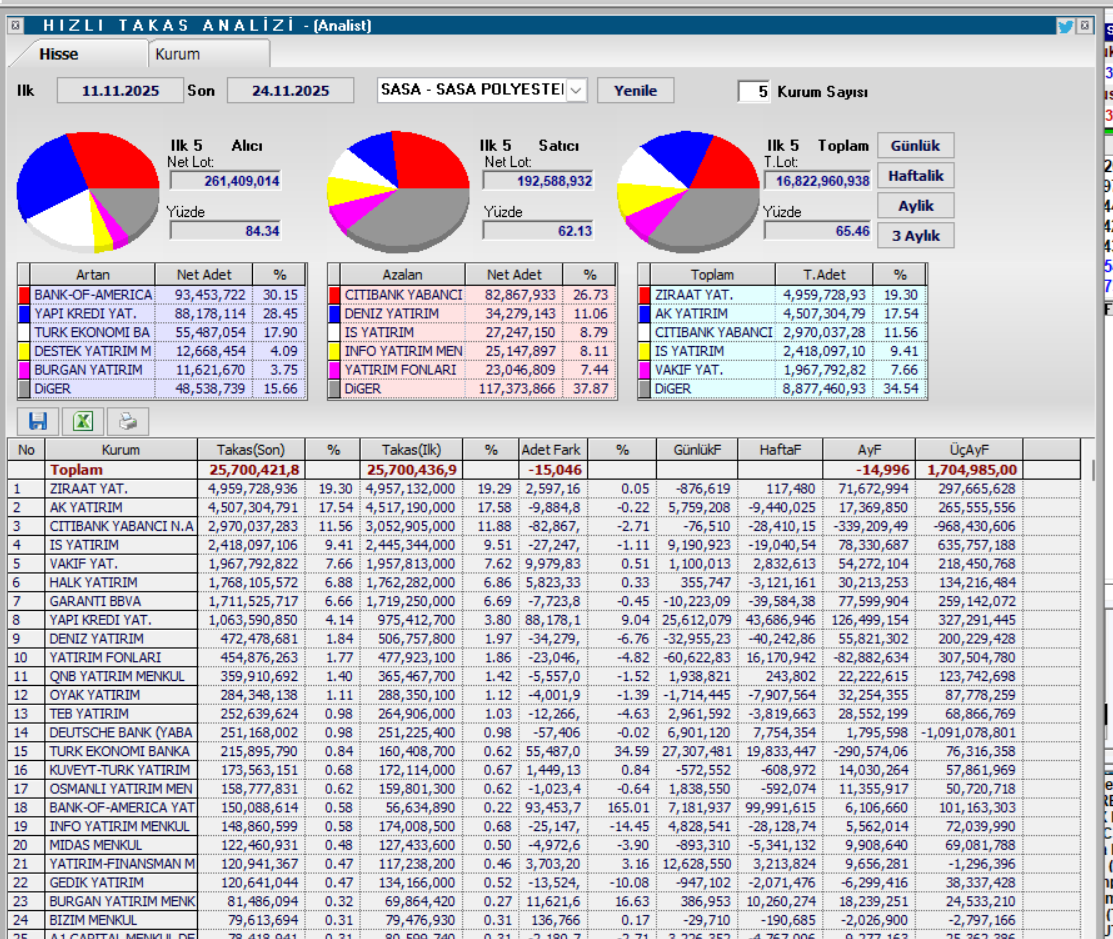Click the Twitter bird icon in title bar
Viewport: 1113px width, 939px height.
[x=1065, y=27]
